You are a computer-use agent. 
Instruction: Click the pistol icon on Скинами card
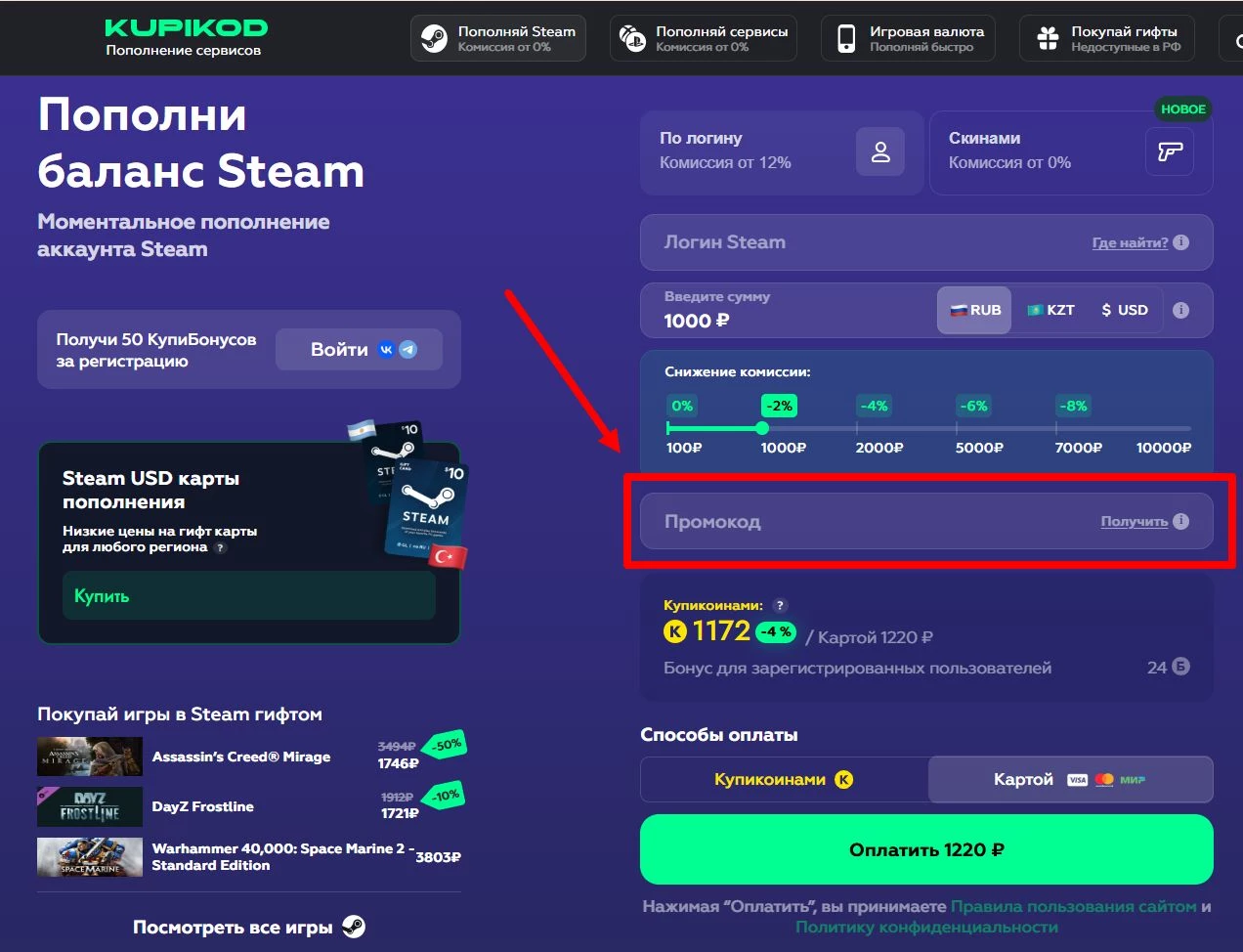(1170, 152)
